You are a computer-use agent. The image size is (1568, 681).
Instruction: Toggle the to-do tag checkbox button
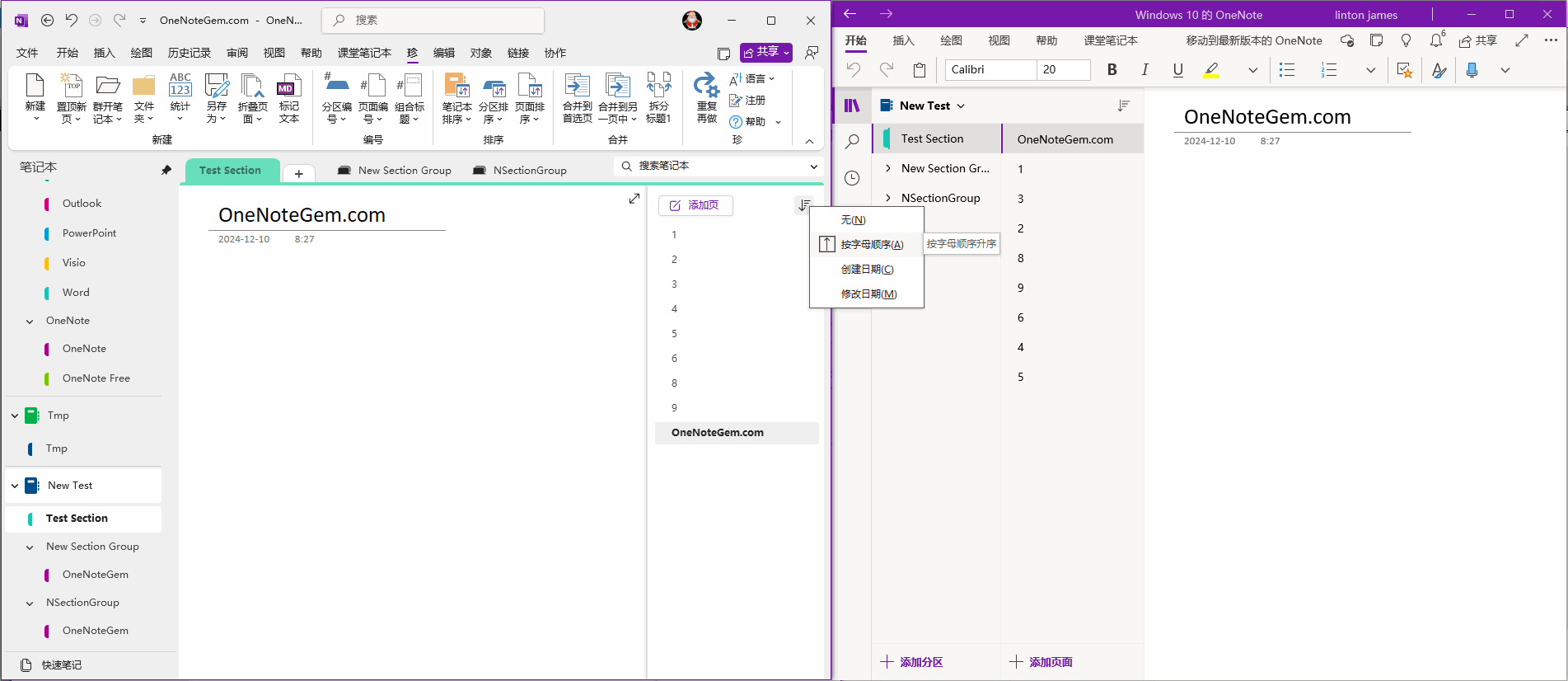(x=1405, y=70)
